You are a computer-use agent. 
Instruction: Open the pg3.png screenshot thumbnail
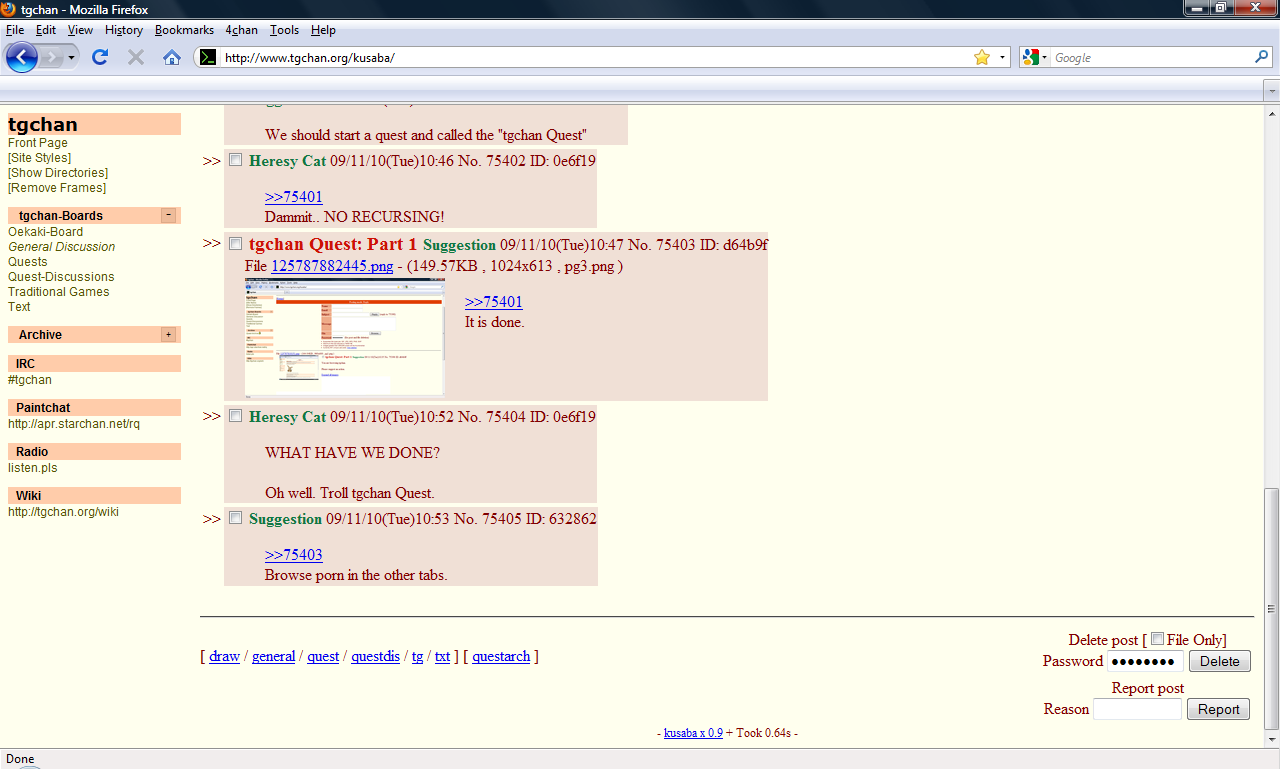click(344, 336)
